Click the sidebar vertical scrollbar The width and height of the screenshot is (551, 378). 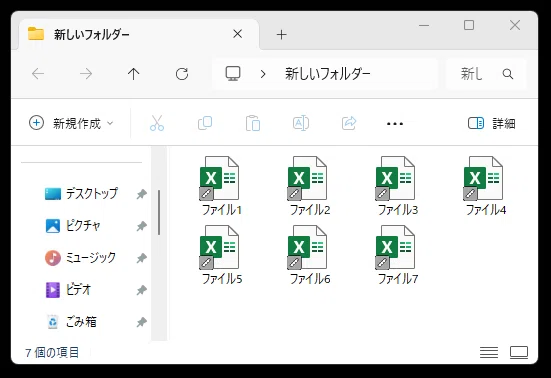pyautogui.click(x=159, y=213)
